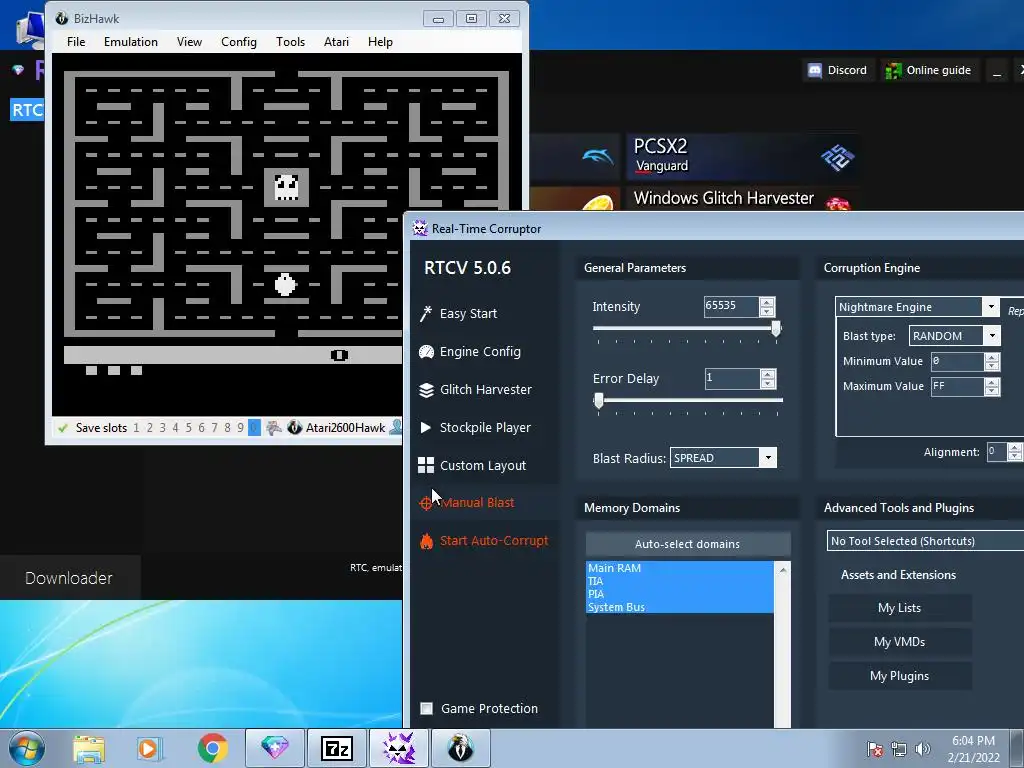Image resolution: width=1024 pixels, height=768 pixels.
Task: Open 7-Zip from the taskbar
Action: coord(336,748)
